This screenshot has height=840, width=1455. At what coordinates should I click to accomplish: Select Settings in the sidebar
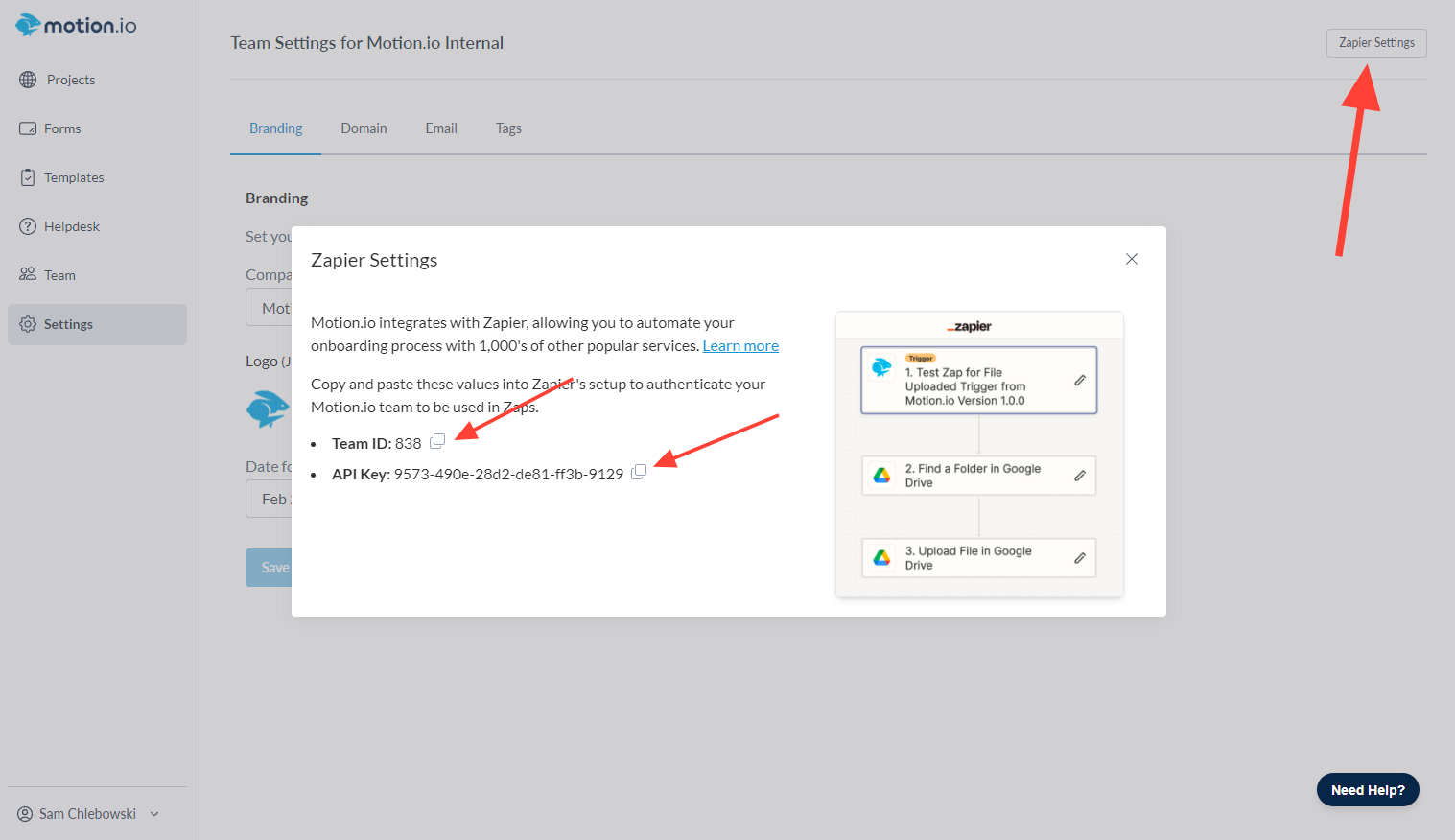click(x=68, y=324)
